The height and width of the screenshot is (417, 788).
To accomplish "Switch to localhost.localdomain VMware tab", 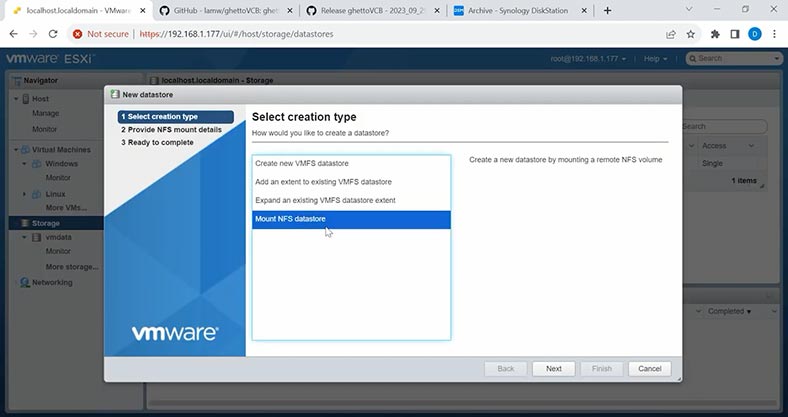I will tap(78, 11).
